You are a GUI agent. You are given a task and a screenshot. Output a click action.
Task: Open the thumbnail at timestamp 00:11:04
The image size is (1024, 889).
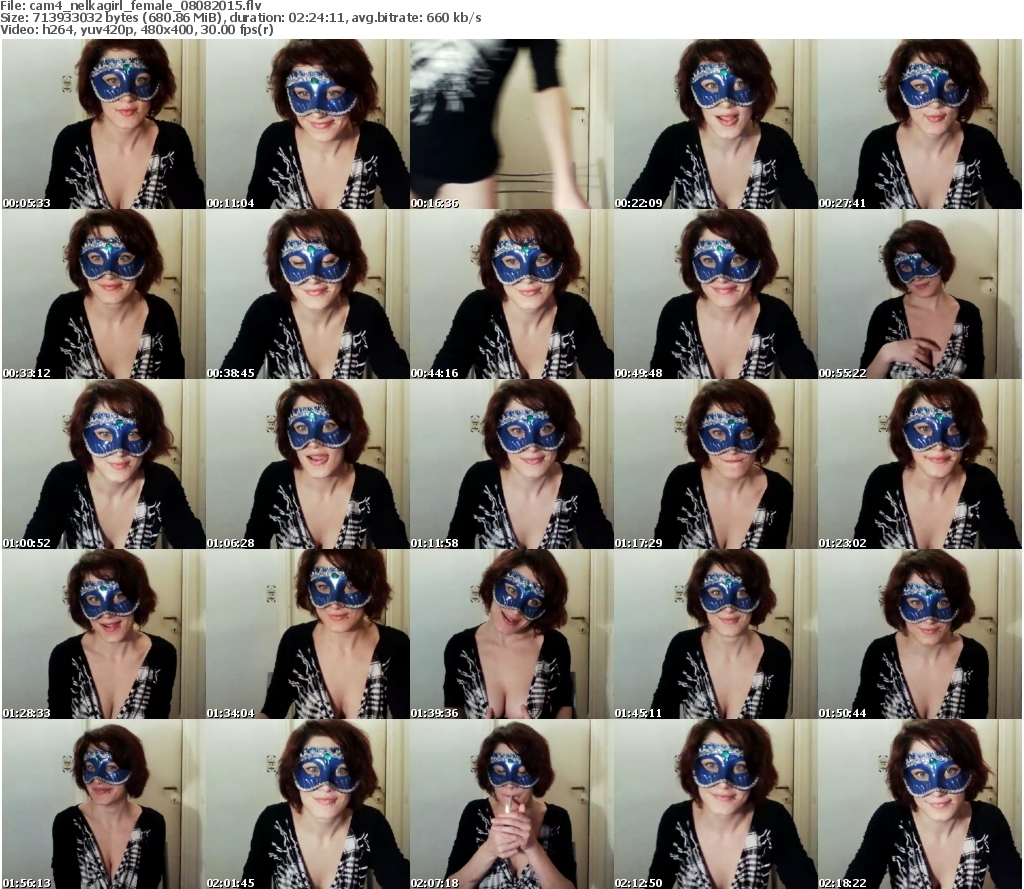[x=308, y=124]
